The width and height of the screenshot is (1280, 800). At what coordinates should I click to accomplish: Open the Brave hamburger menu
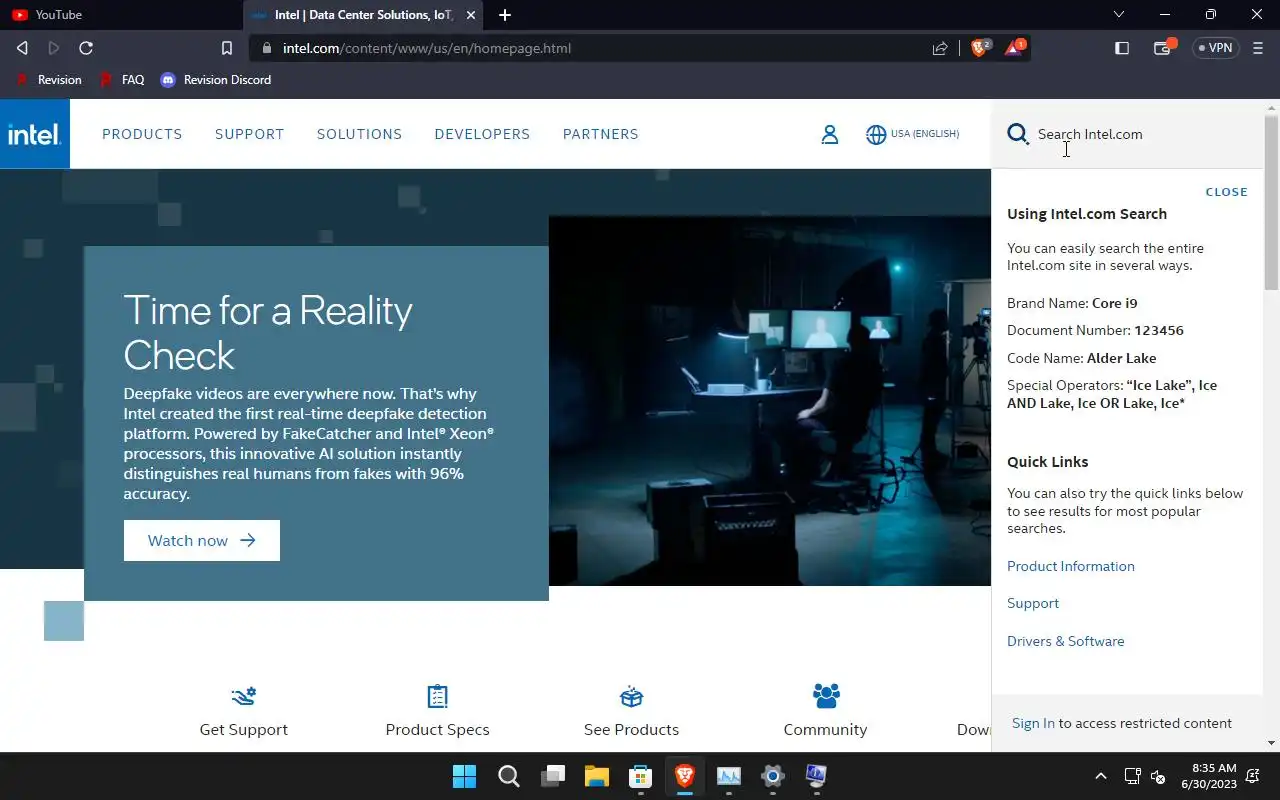[x=1258, y=48]
